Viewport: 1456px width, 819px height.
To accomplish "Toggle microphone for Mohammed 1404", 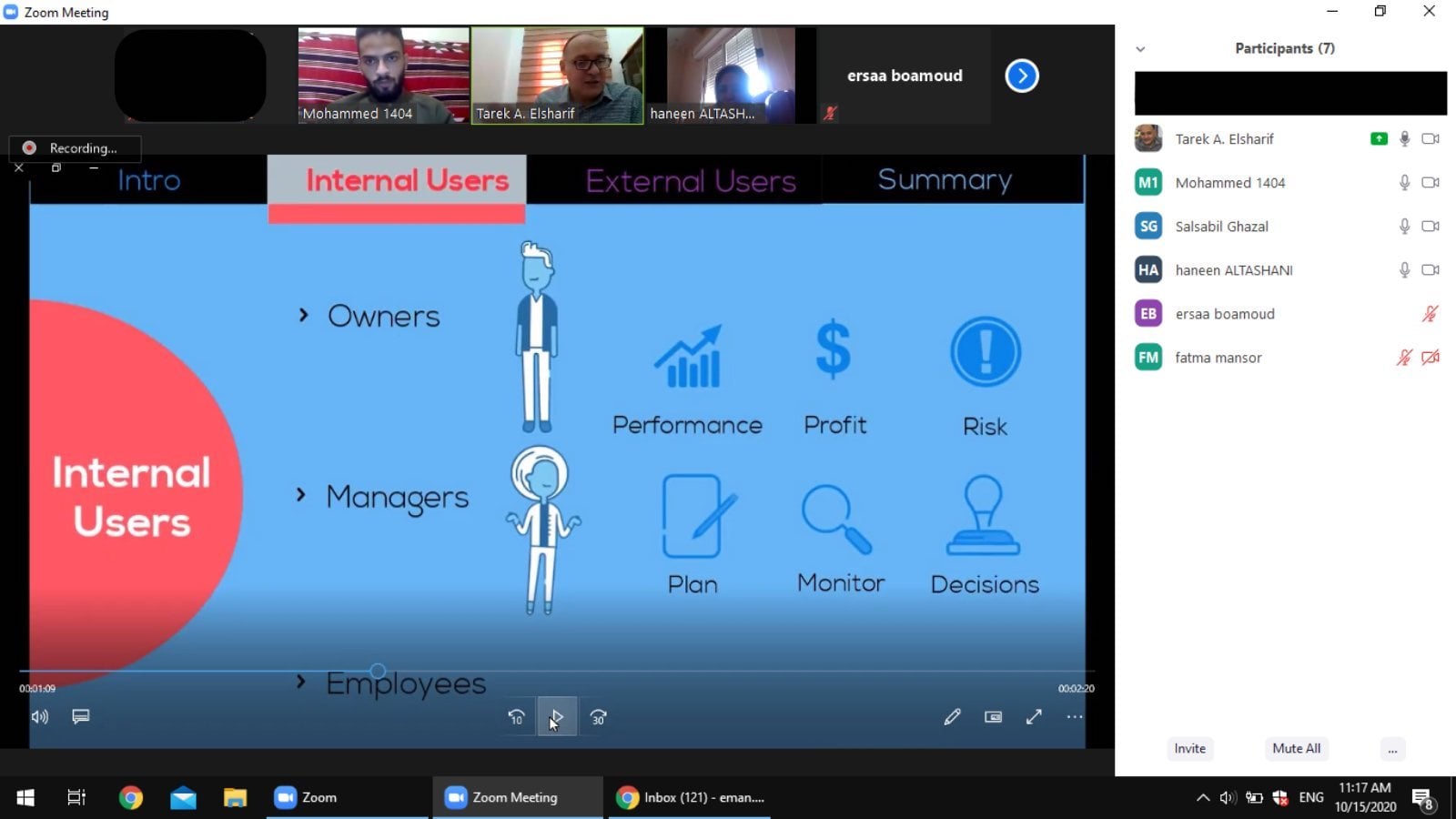I will coord(1404,183).
